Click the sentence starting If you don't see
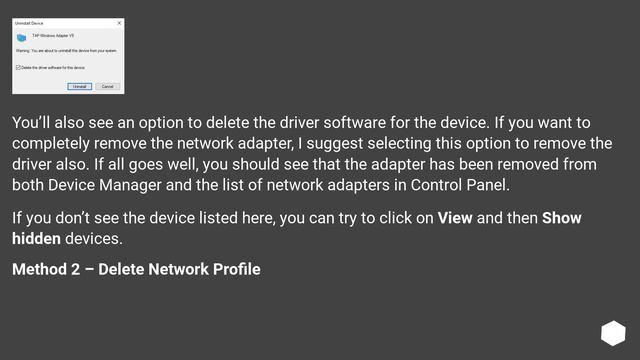This screenshot has height=360, width=640. pyautogui.click(x=297, y=228)
